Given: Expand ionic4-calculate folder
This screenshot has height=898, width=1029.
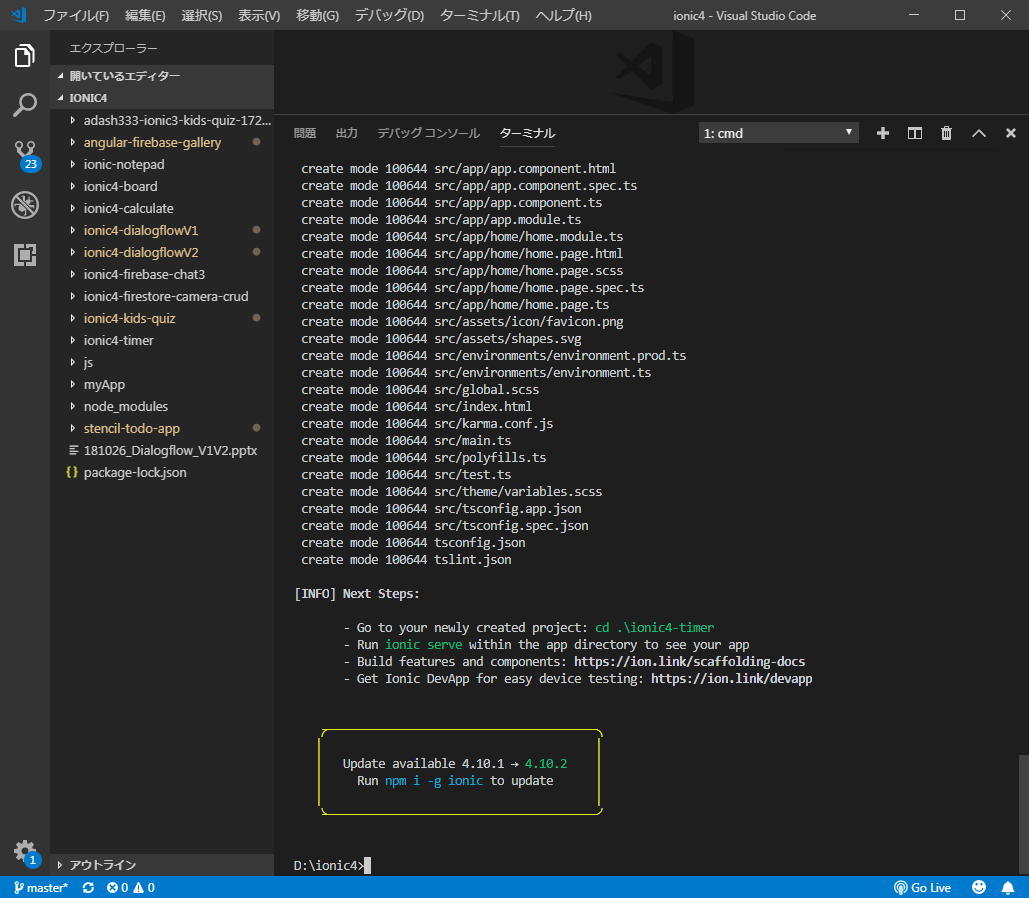Looking at the screenshot, I should 162,208.
